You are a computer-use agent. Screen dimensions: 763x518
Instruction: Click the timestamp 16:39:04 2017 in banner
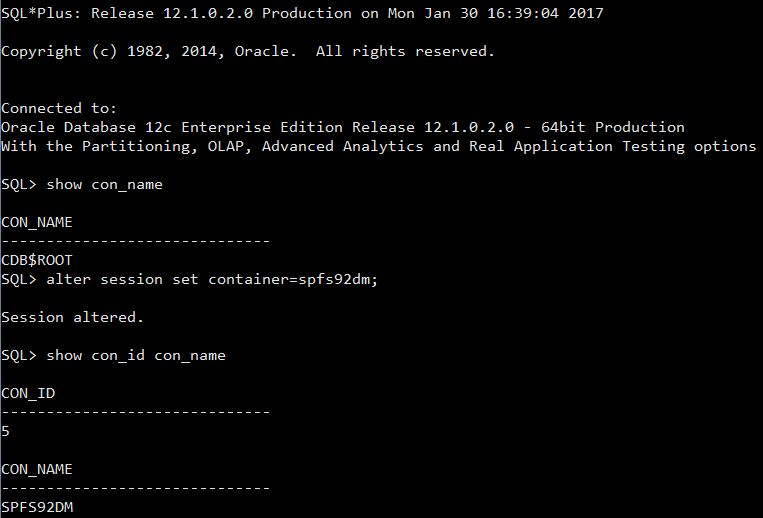545,13
